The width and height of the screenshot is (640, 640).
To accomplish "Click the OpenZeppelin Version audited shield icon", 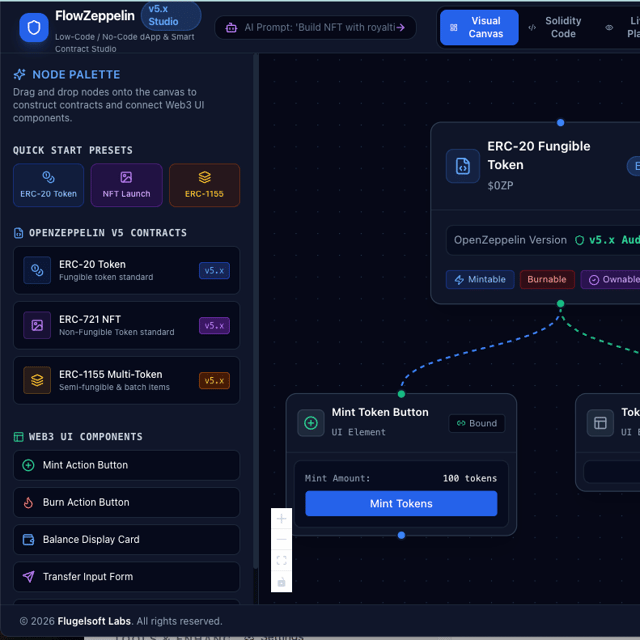I will point(579,240).
